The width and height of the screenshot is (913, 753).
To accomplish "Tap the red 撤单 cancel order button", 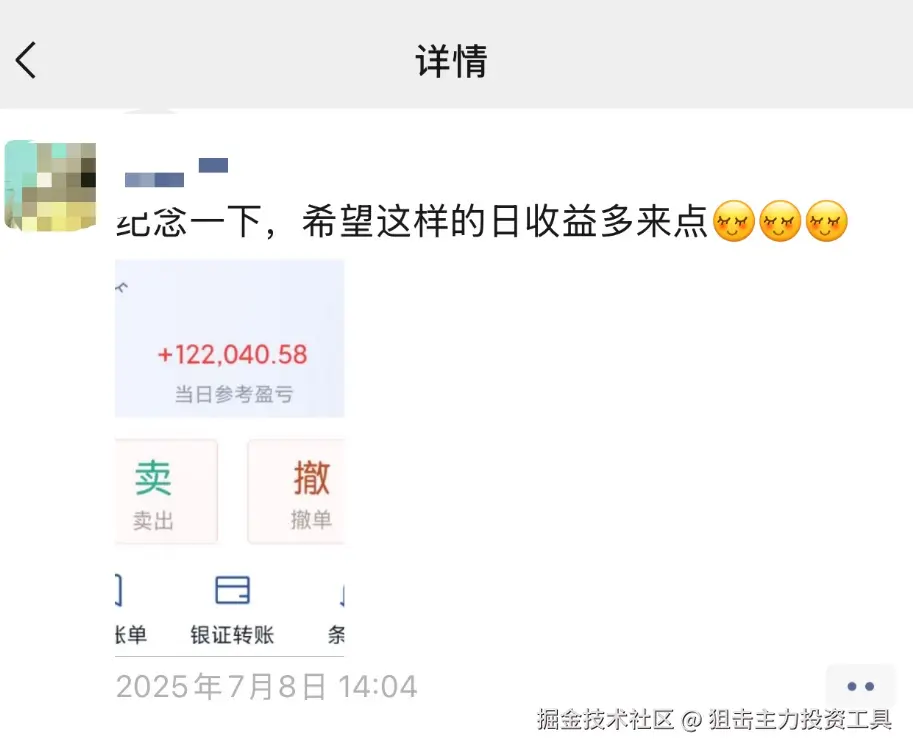I will coord(296,492).
